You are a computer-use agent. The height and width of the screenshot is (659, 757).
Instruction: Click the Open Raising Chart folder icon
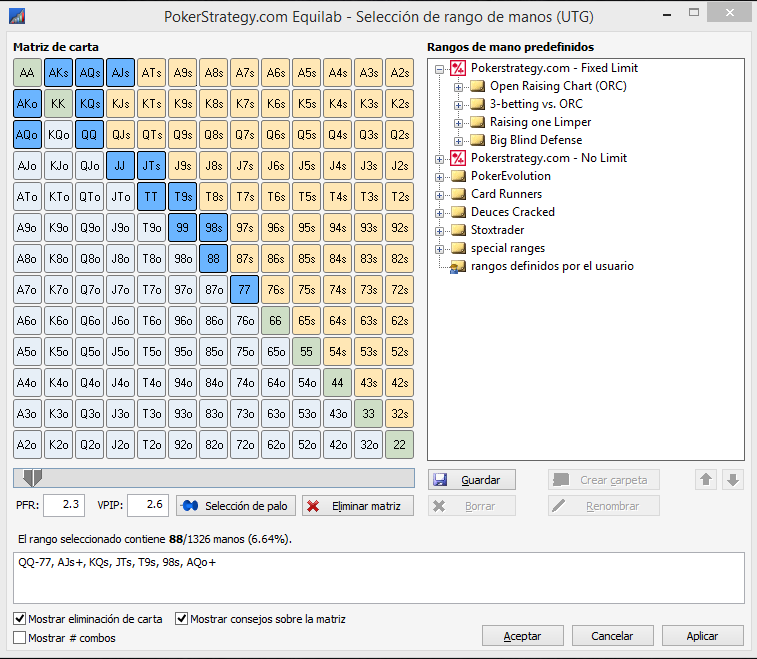(477, 86)
